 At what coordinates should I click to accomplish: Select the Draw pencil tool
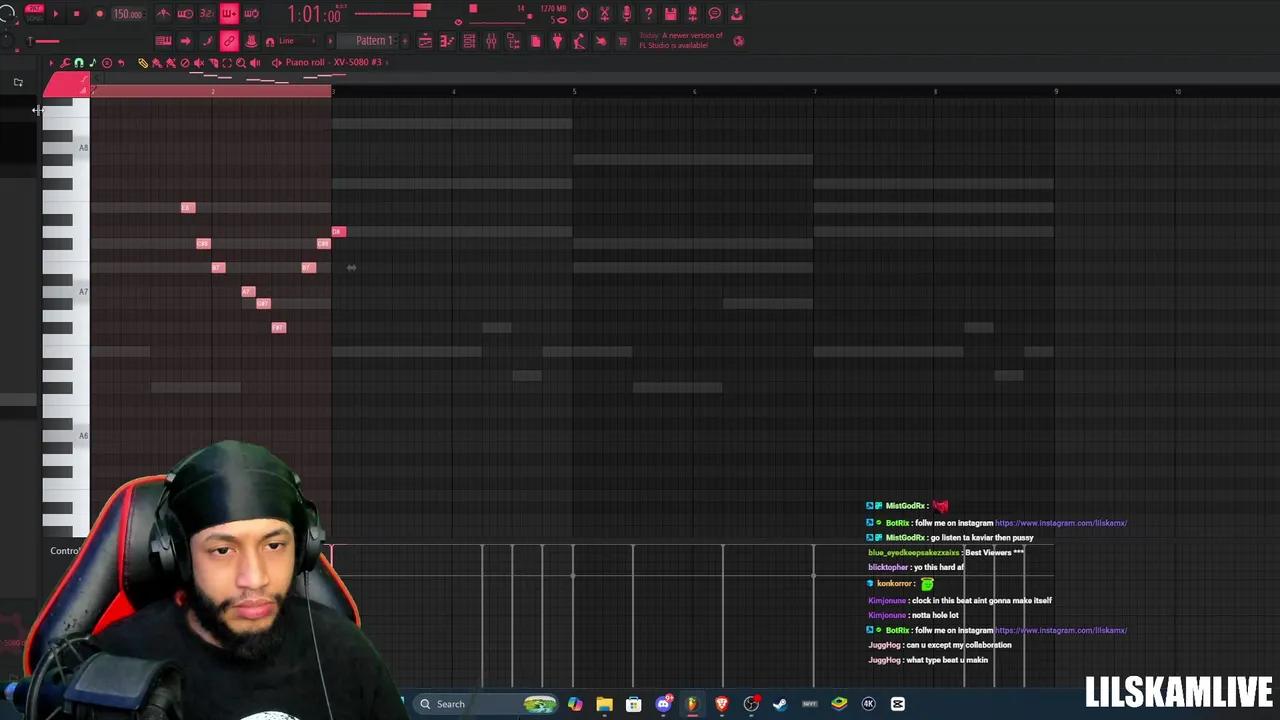pyautogui.click(x=143, y=62)
